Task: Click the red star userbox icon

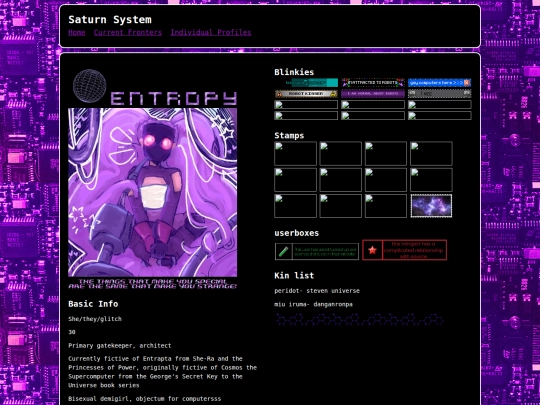Action: pos(372,250)
